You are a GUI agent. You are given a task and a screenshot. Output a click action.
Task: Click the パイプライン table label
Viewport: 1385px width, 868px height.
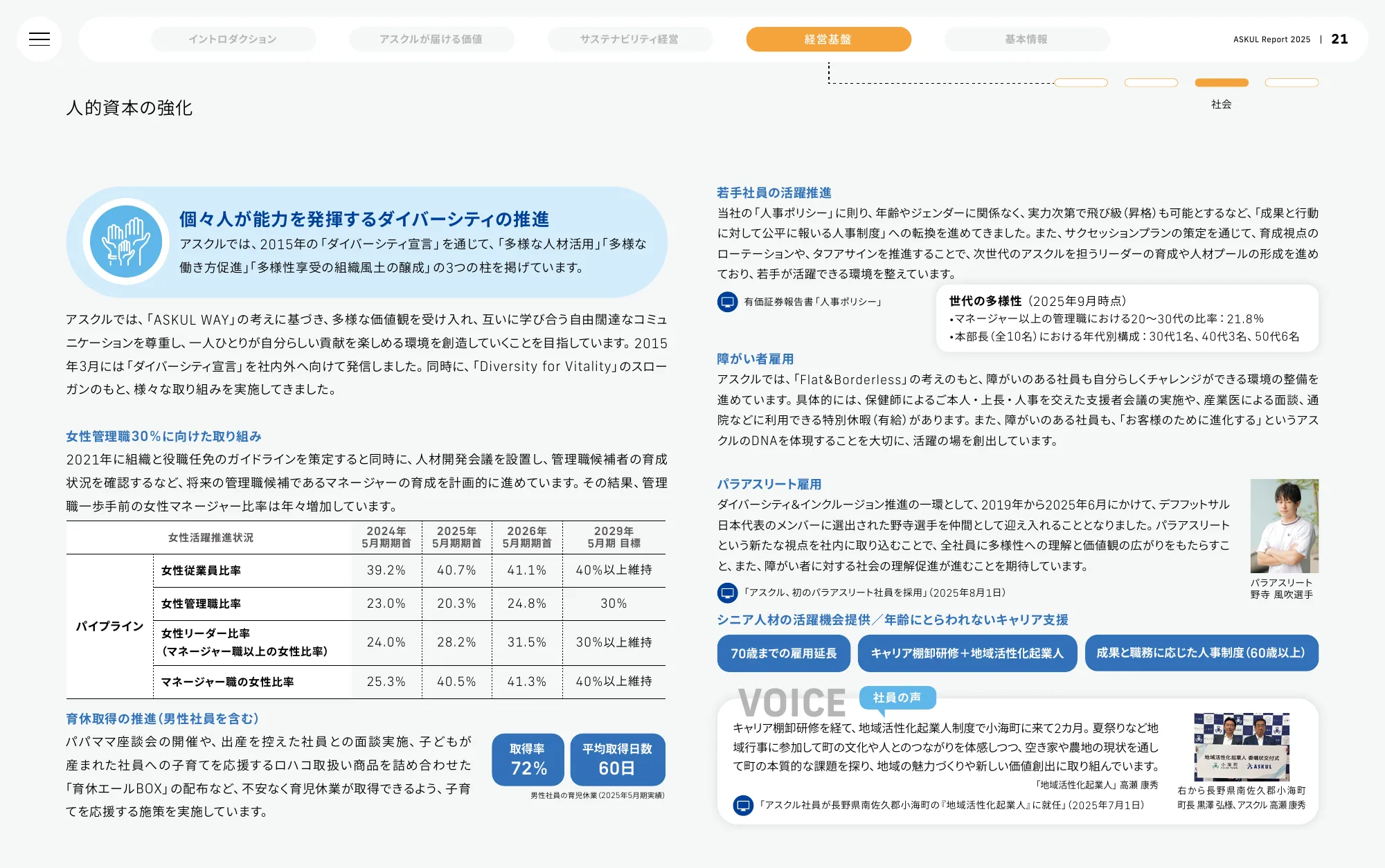(x=109, y=626)
